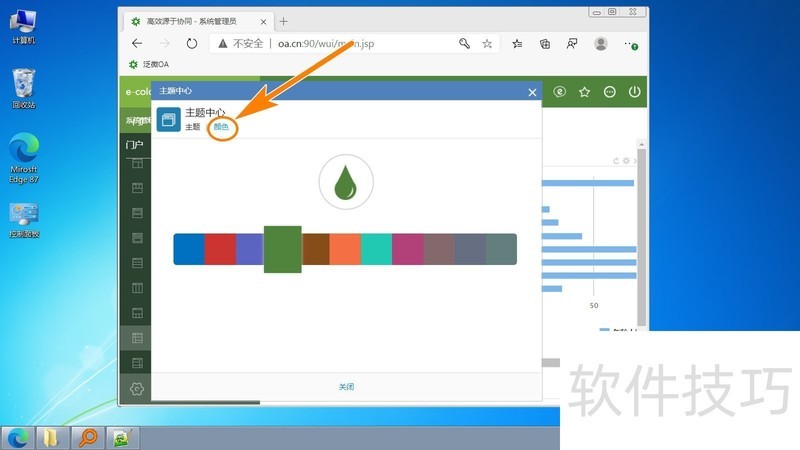Pick the teal color swatch
This screenshot has width=800, height=450.
(x=376, y=249)
